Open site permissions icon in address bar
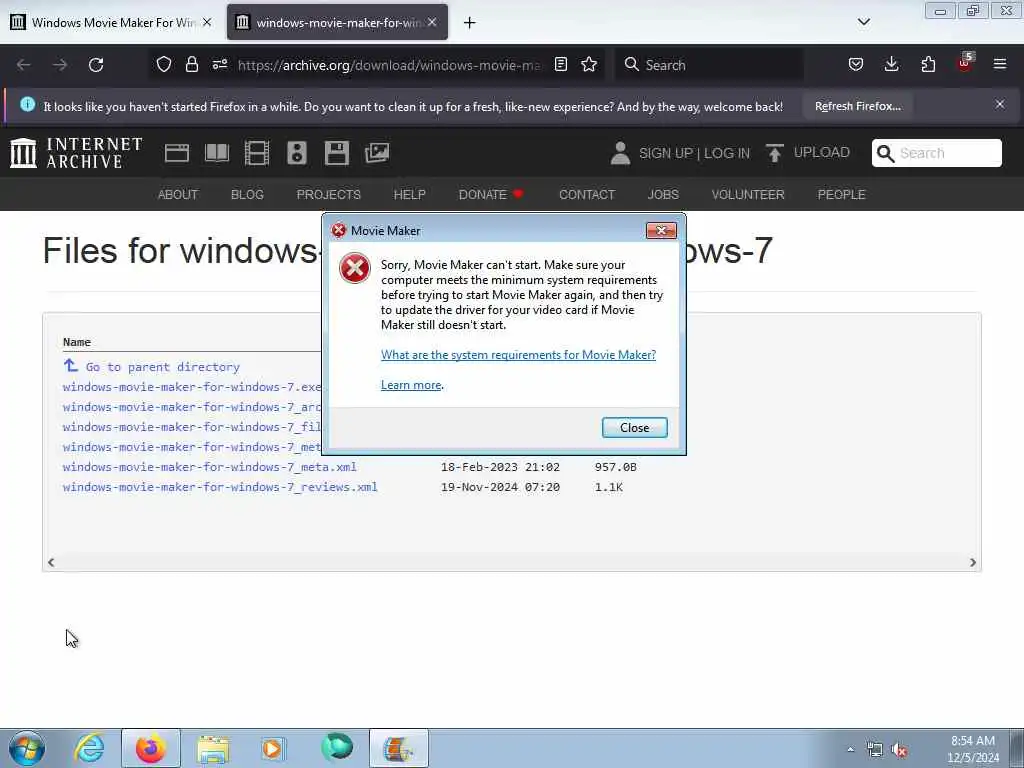 click(220, 64)
